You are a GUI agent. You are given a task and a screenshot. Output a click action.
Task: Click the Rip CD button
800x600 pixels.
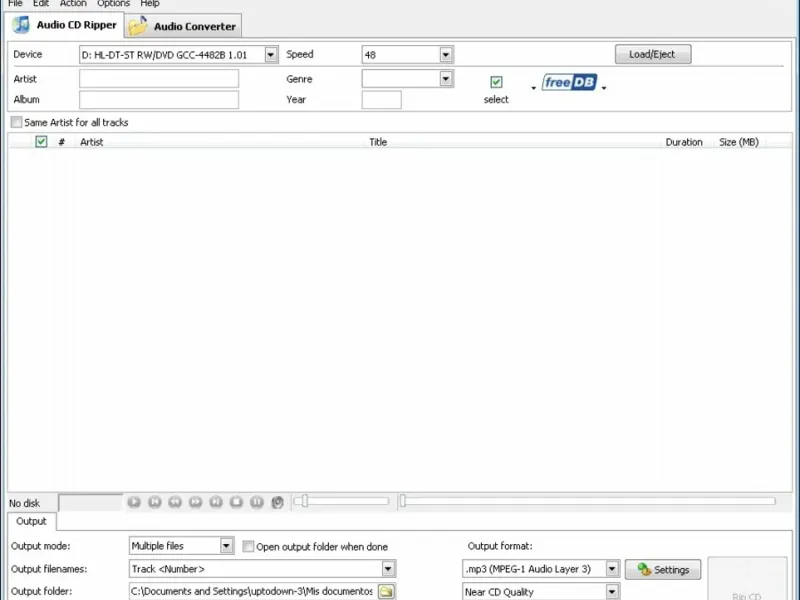tap(747, 579)
